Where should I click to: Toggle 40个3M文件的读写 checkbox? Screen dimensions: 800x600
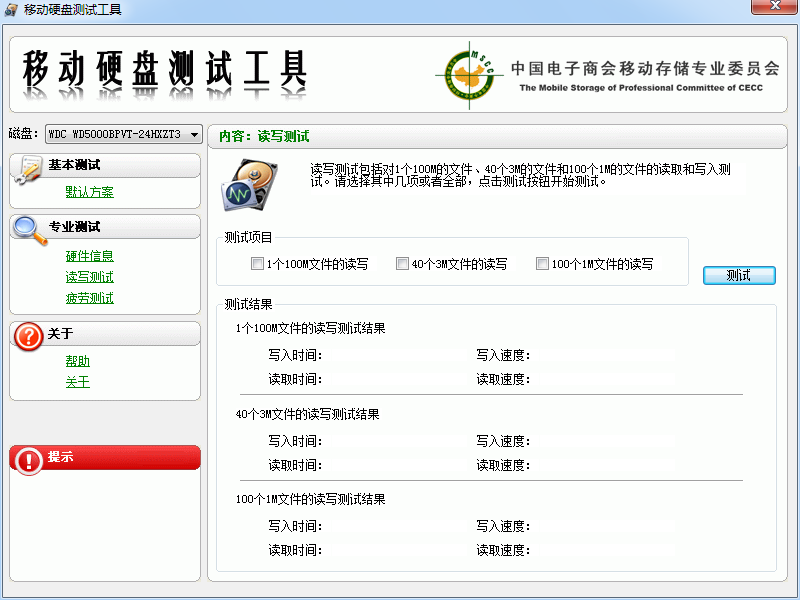click(x=402, y=264)
